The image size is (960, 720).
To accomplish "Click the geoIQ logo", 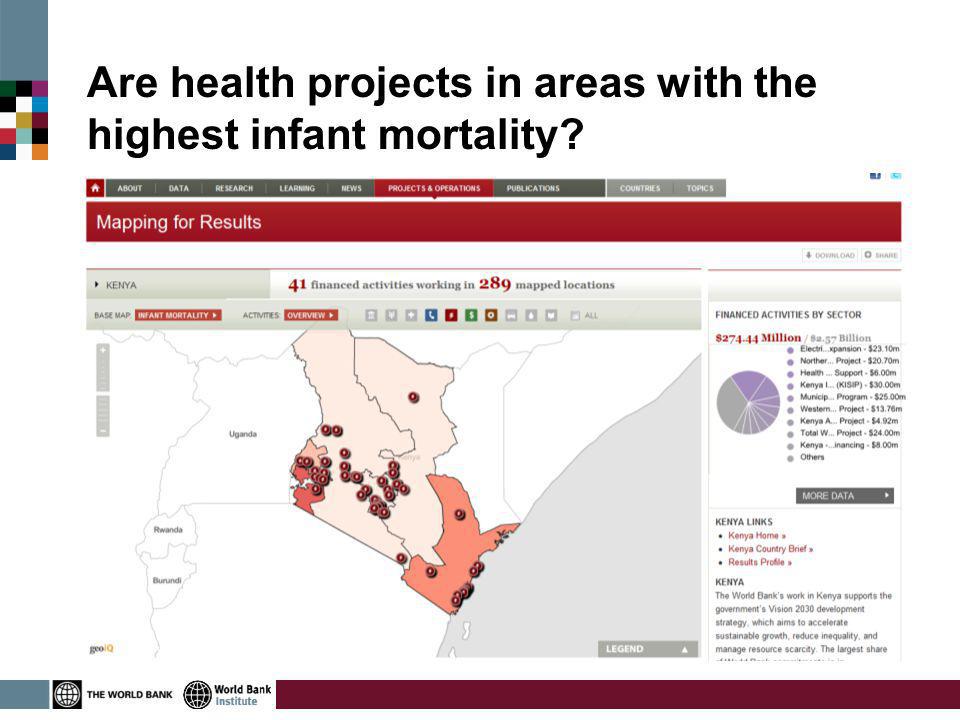I will point(102,648).
